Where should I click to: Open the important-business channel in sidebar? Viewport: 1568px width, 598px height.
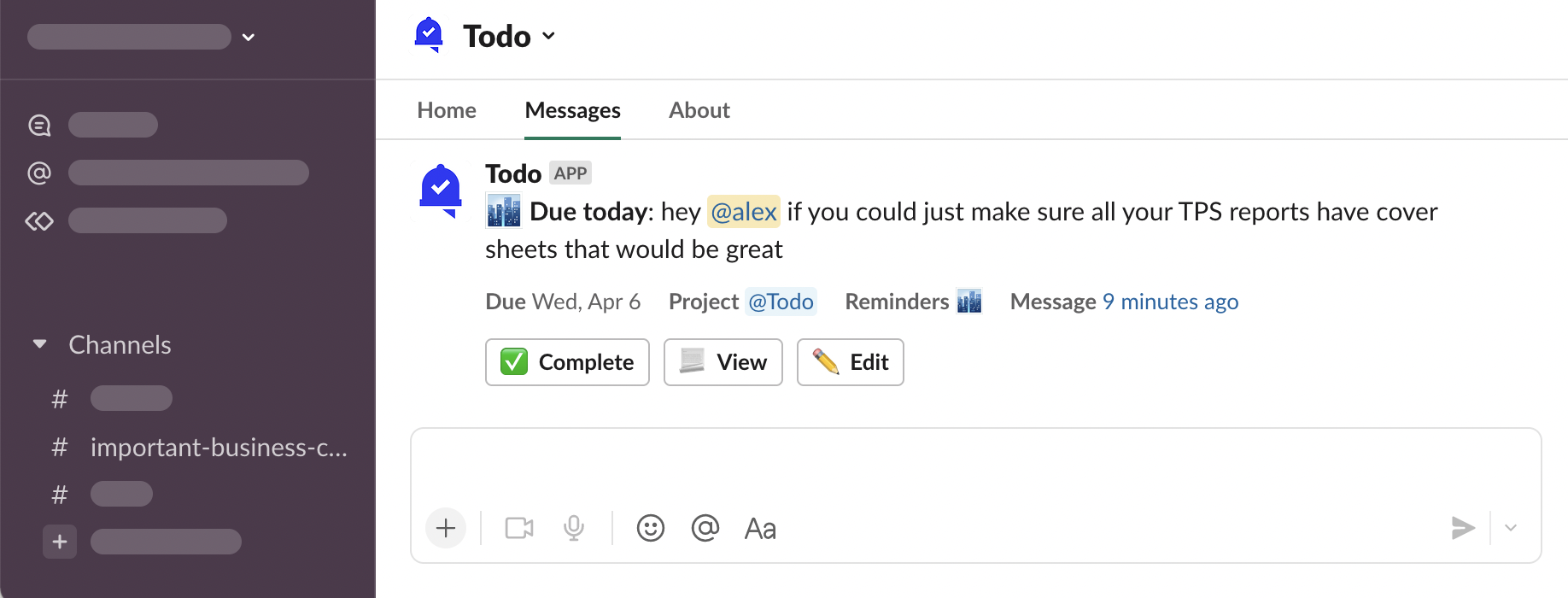click(219, 447)
